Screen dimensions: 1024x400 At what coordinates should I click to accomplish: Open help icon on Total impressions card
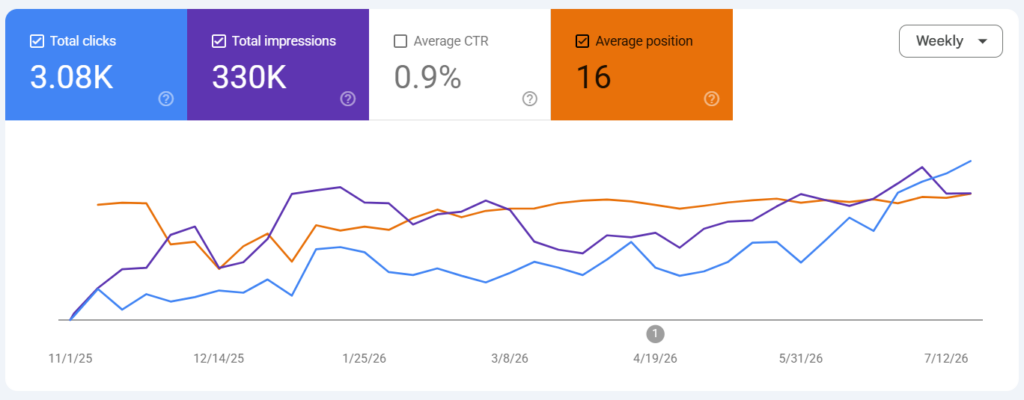[348, 99]
